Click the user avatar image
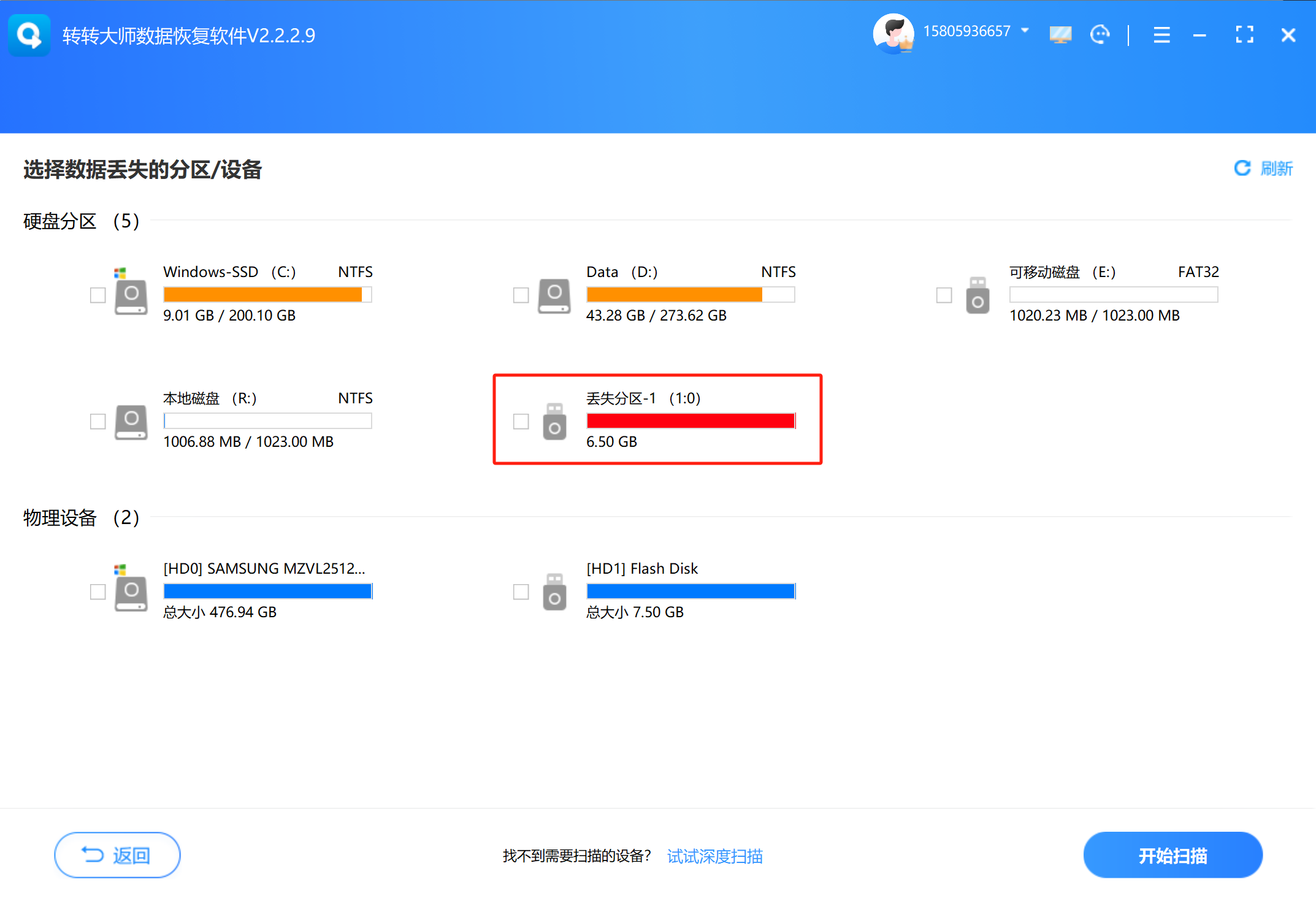This screenshot has width=1316, height=901. click(893, 34)
